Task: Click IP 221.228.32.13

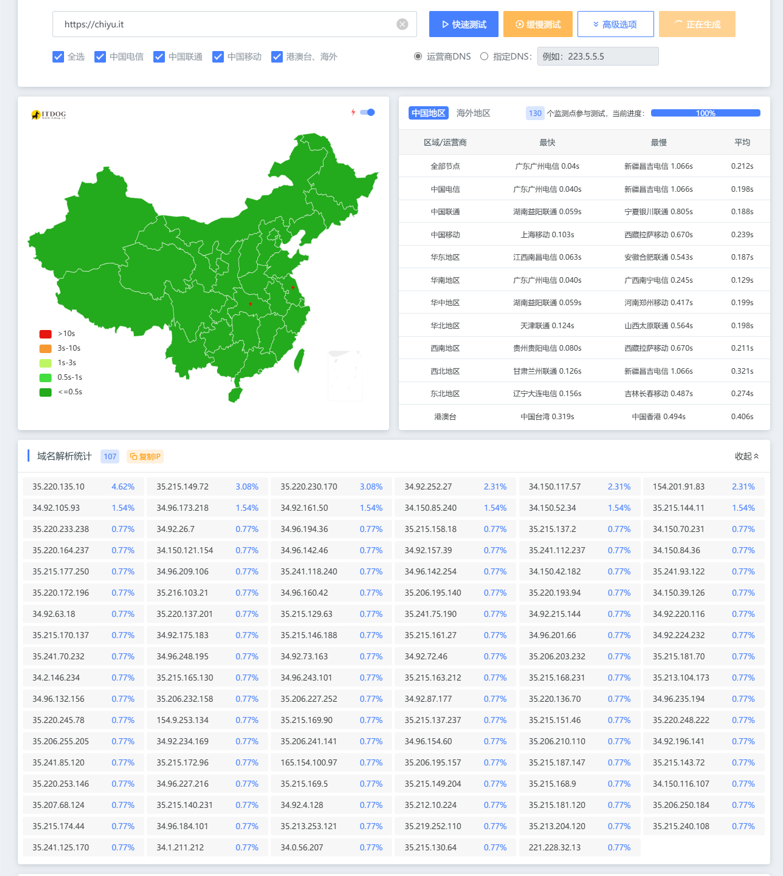Action: (555, 848)
